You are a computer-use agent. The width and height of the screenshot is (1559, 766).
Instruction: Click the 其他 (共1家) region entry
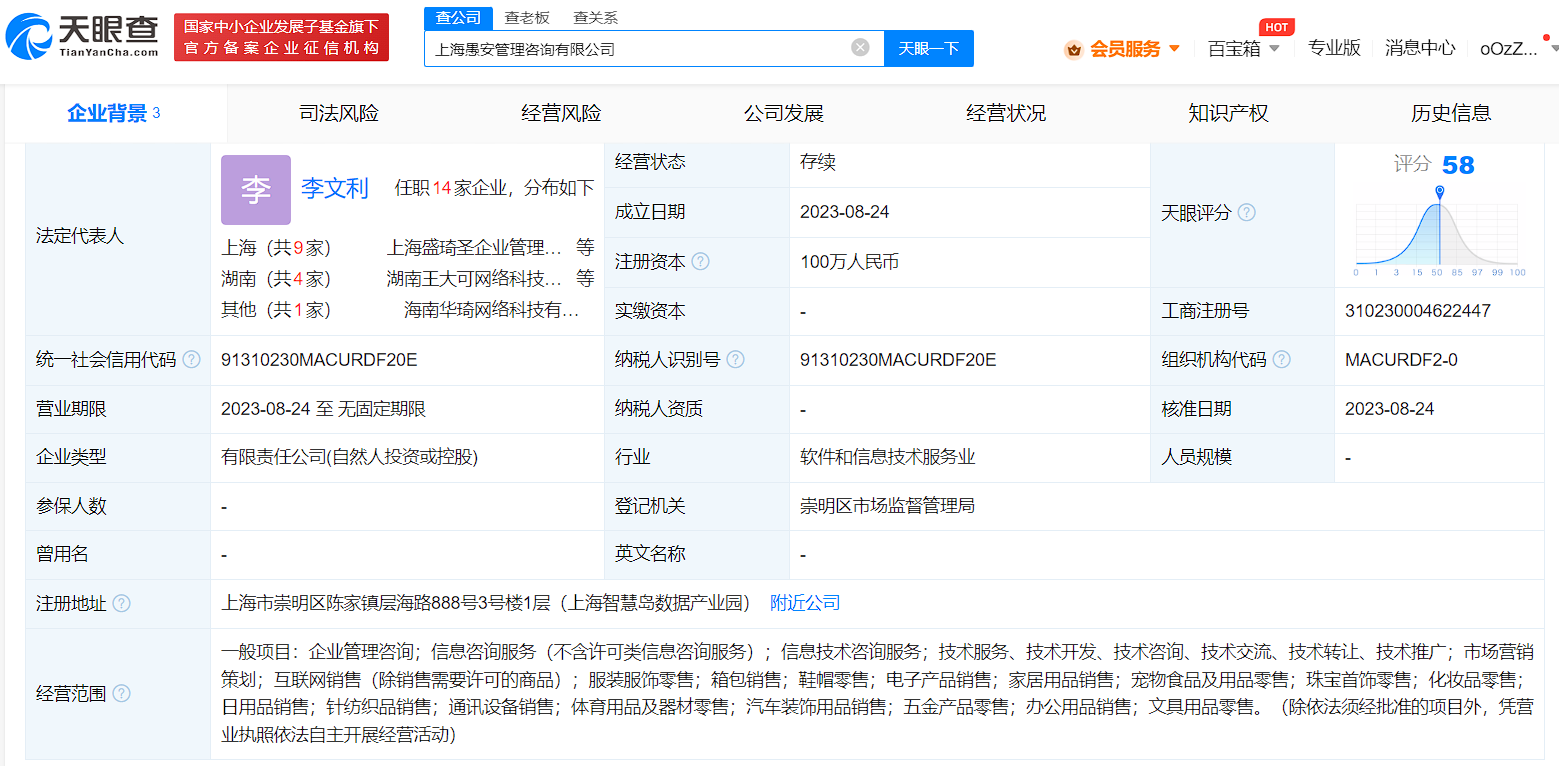(x=276, y=310)
